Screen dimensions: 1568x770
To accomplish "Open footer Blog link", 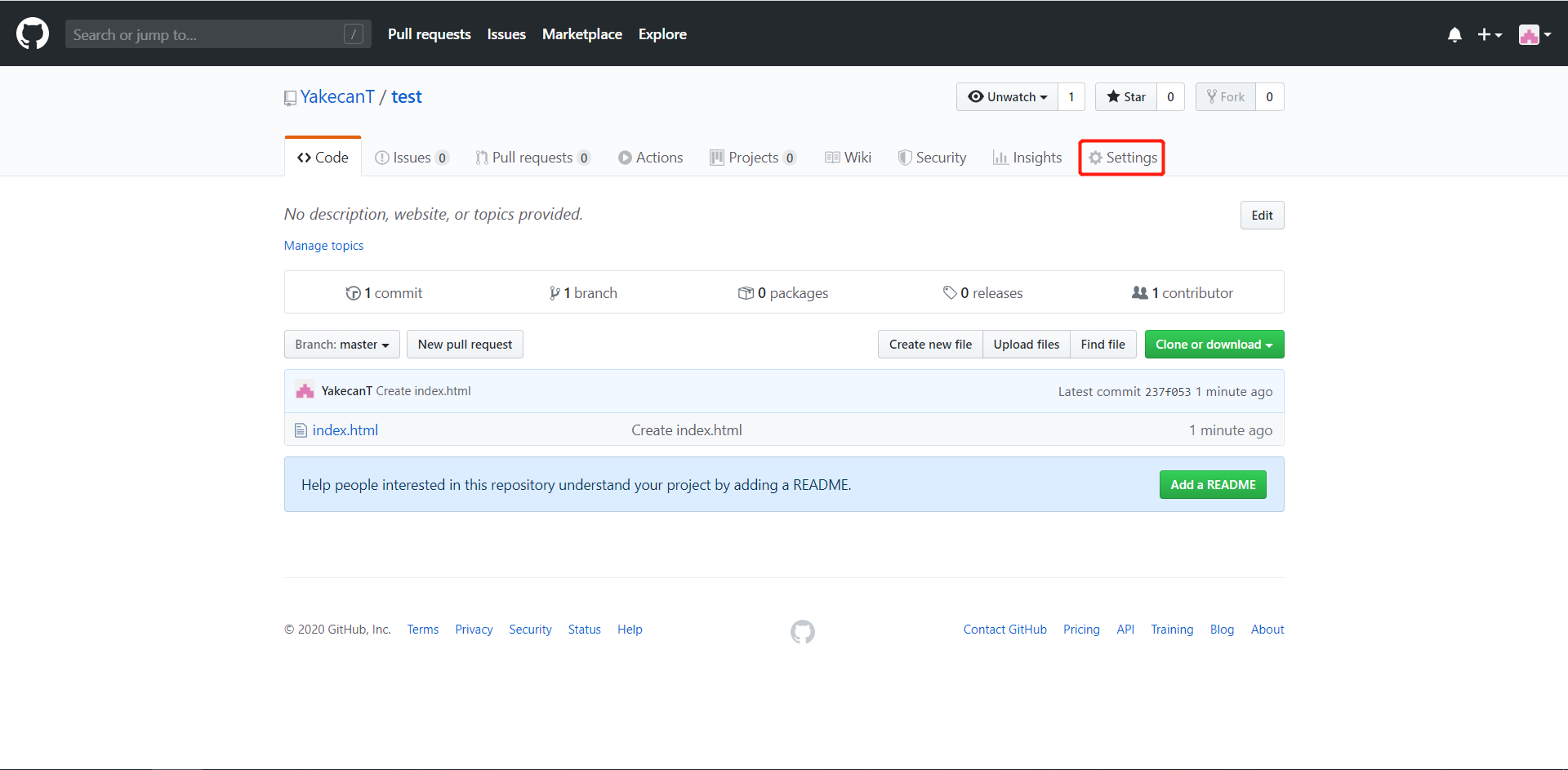I will tap(1222, 630).
